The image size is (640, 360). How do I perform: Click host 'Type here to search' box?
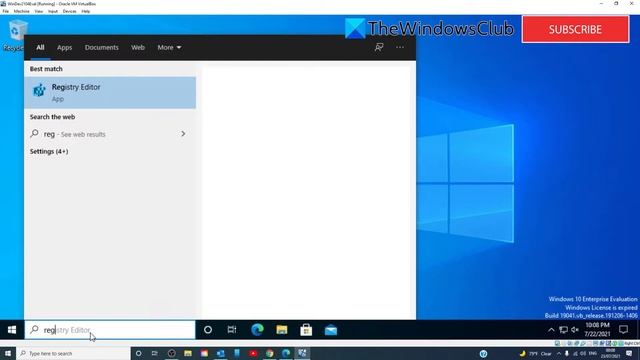73,353
